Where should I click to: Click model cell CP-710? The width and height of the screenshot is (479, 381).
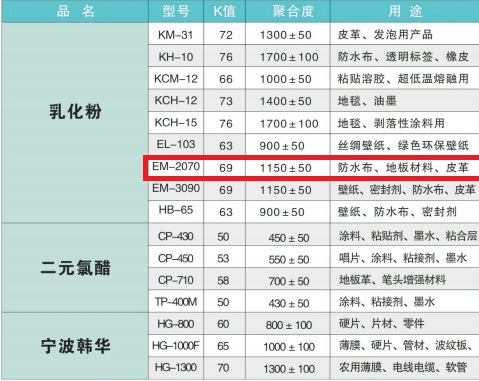176,280
